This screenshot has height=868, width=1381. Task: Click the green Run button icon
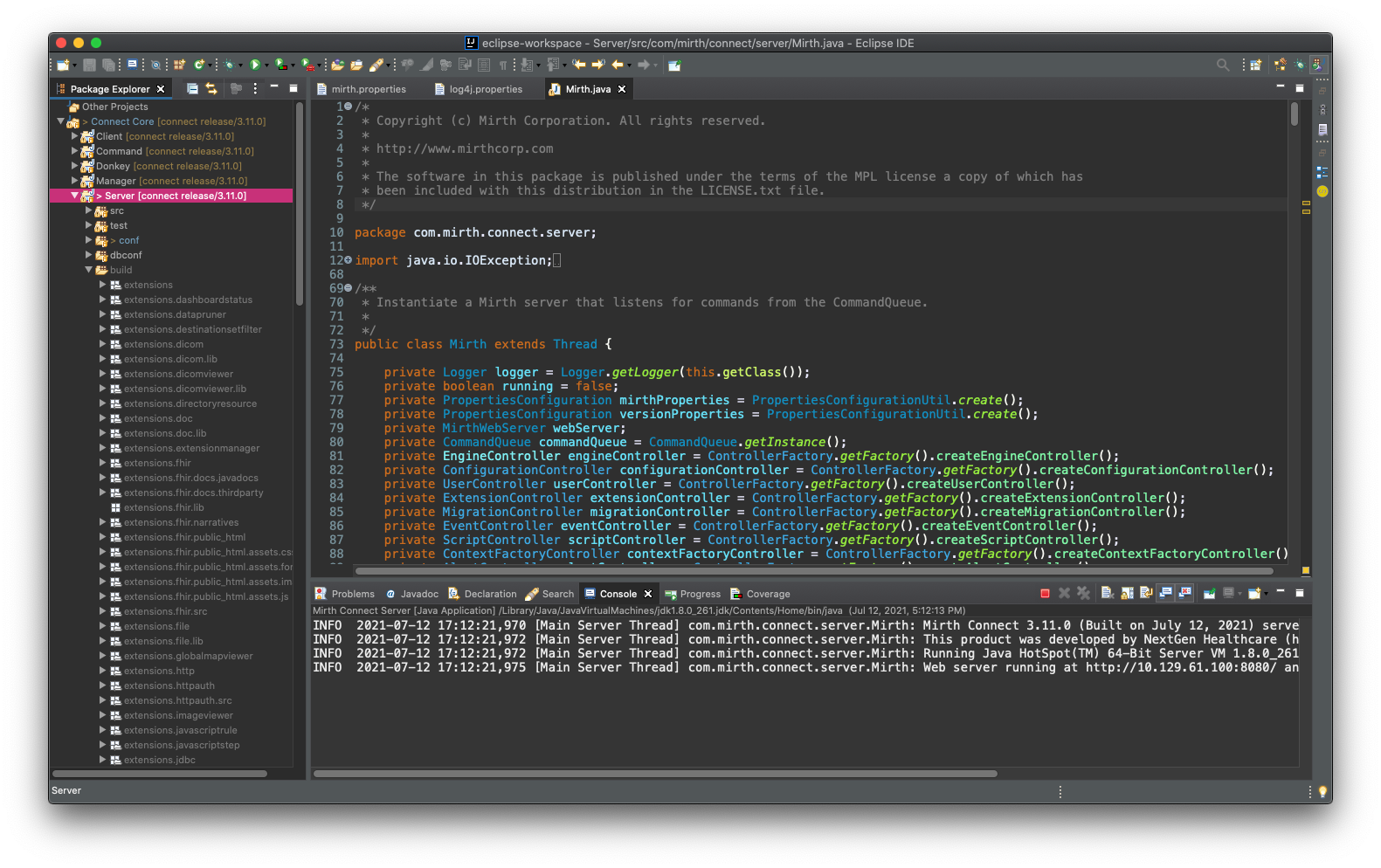(x=255, y=65)
